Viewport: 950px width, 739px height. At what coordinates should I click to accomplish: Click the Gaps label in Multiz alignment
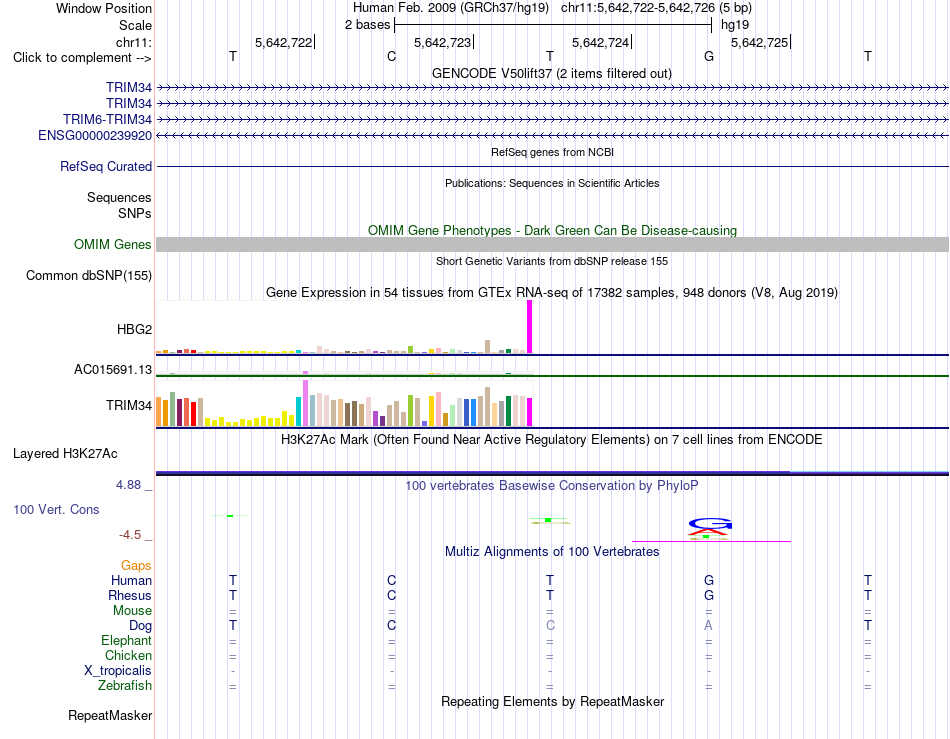coord(136,565)
